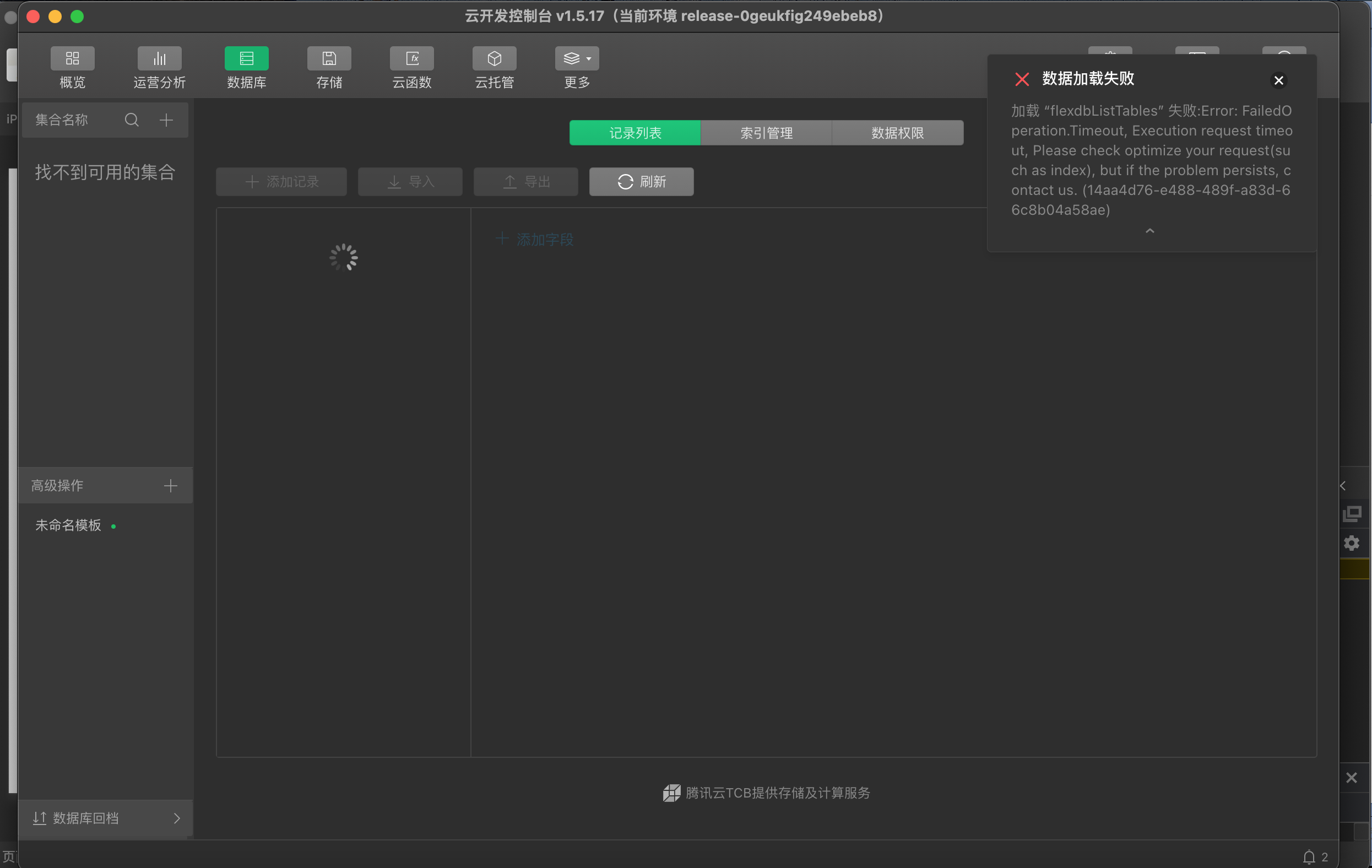Select the 存储 storage icon
Image resolution: width=1372 pixels, height=868 pixels.
coord(329,59)
